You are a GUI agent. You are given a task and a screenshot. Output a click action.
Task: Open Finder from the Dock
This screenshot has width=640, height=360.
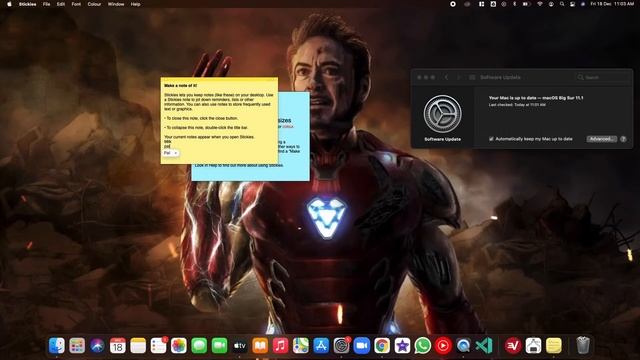tap(57, 346)
